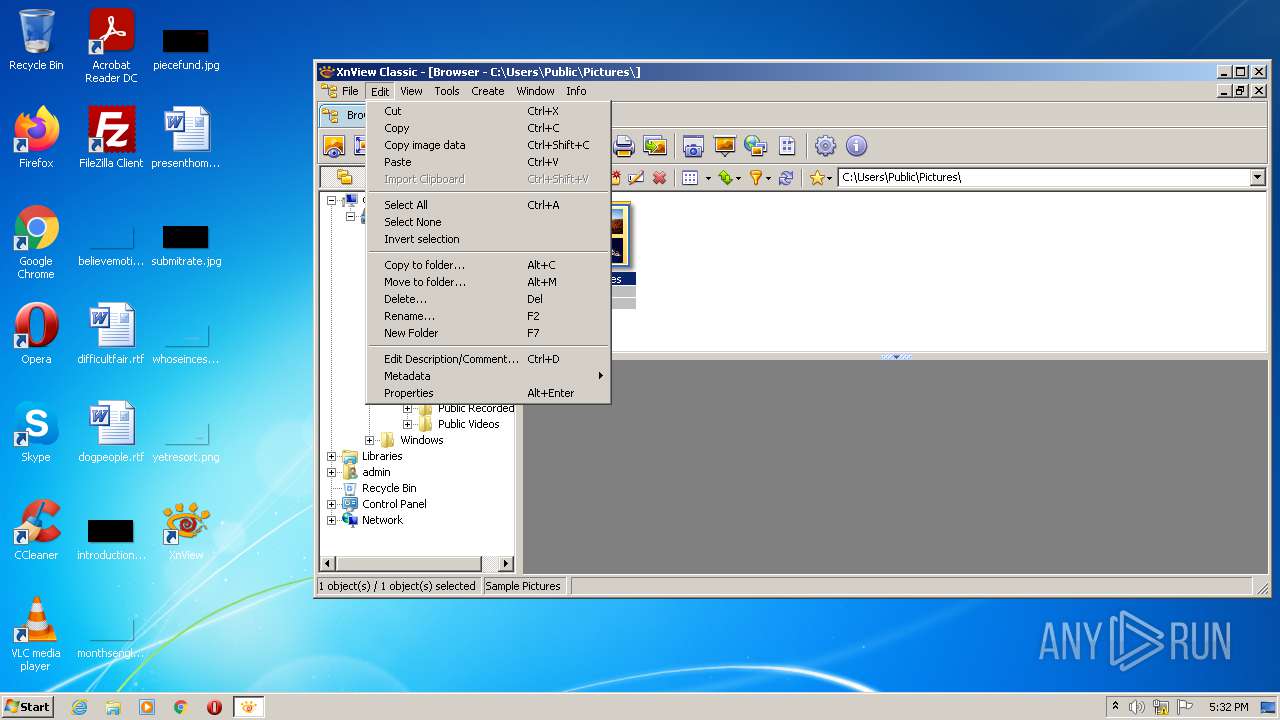This screenshot has height=720, width=1280.
Task: Click the red X delete icon
Action: coord(659,178)
